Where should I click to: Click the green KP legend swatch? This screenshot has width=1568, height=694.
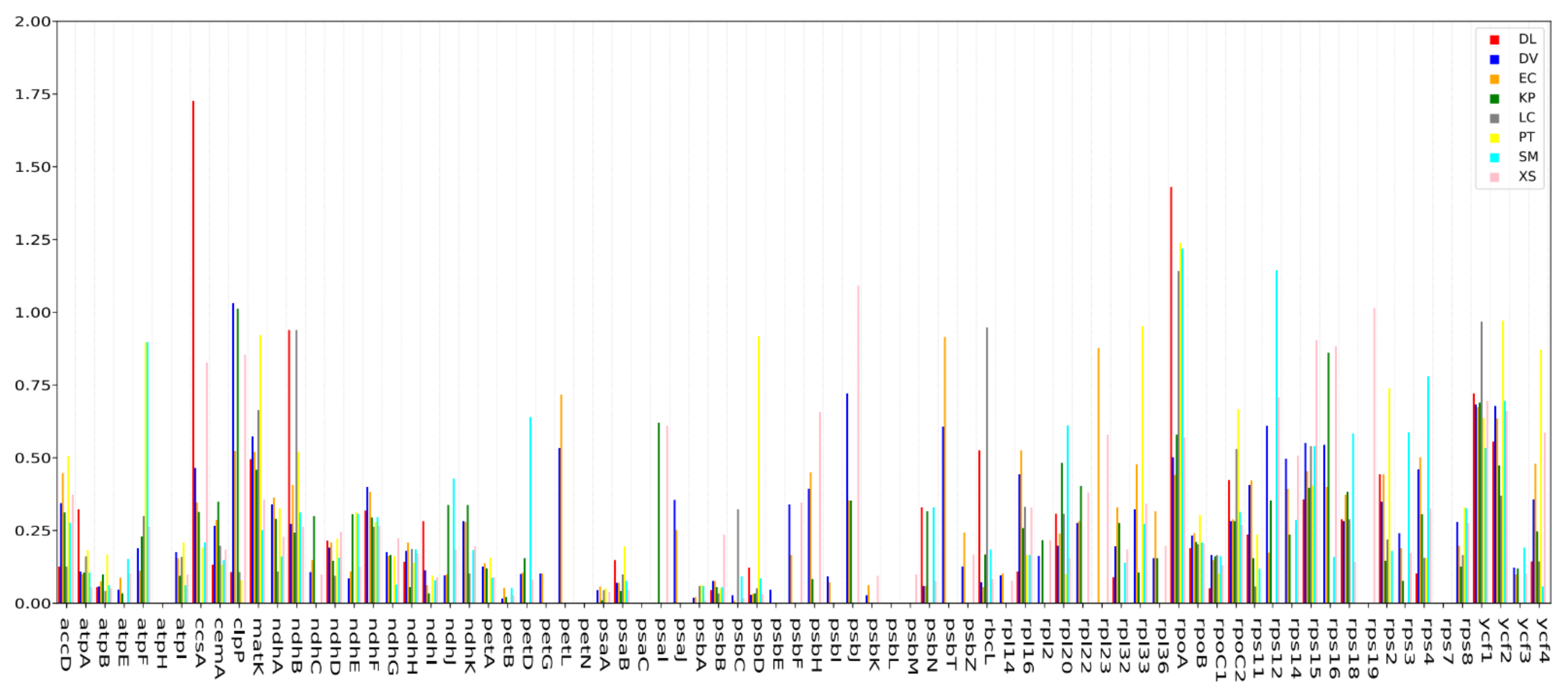coord(1494,99)
